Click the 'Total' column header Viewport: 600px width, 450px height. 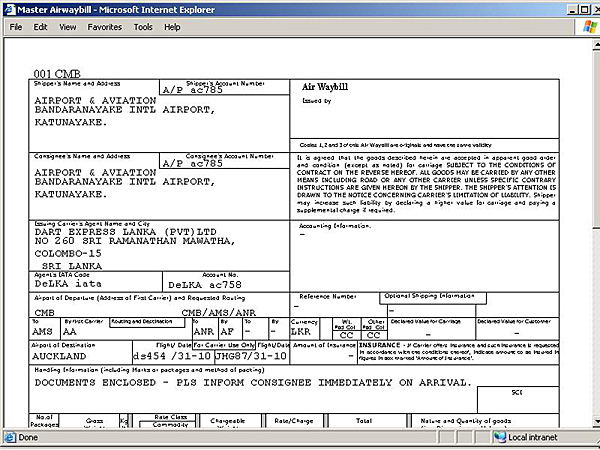coord(364,421)
